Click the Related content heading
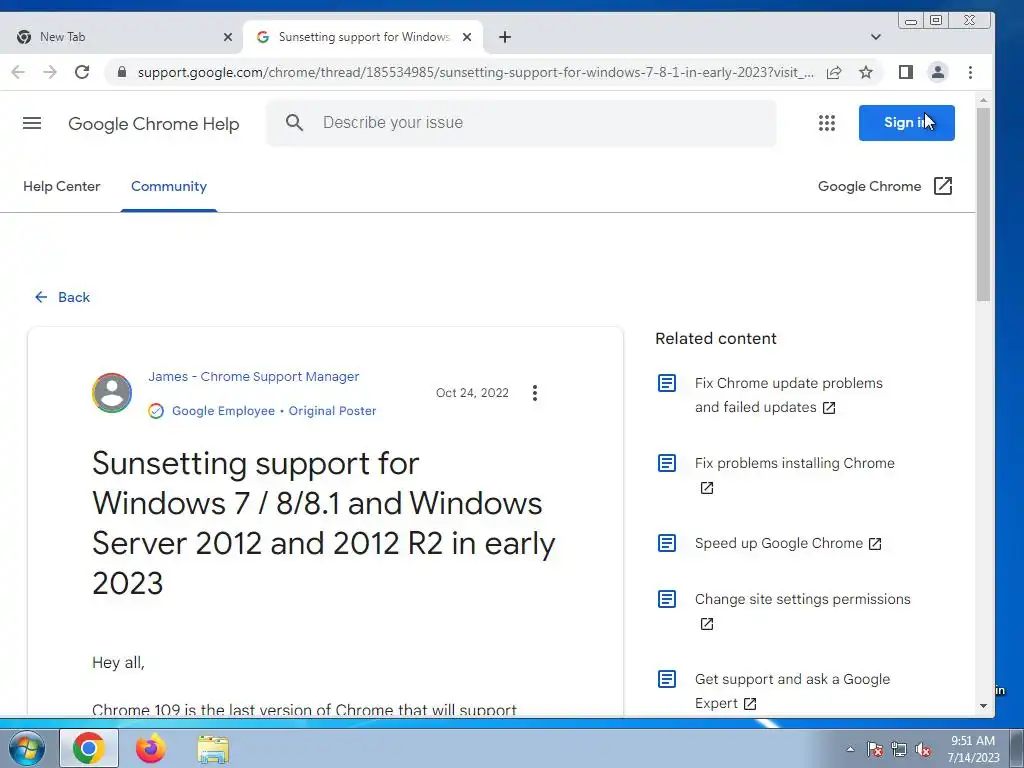1024x768 pixels. 716,338
